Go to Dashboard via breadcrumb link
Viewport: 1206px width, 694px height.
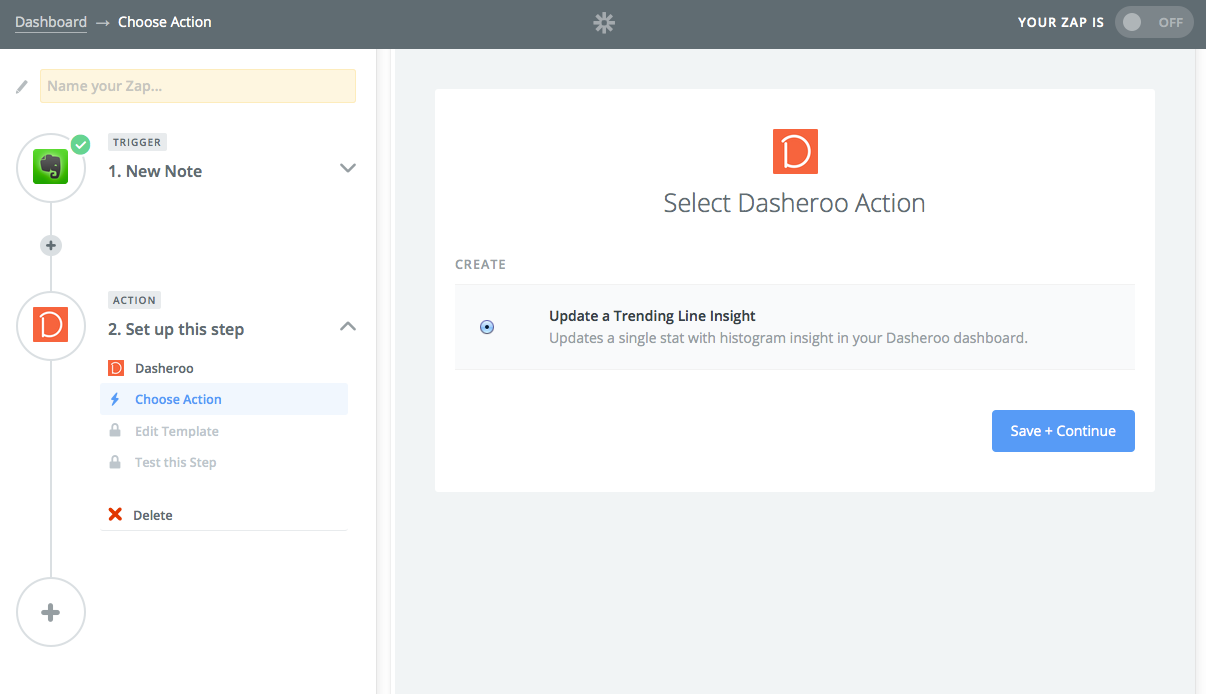tap(51, 21)
